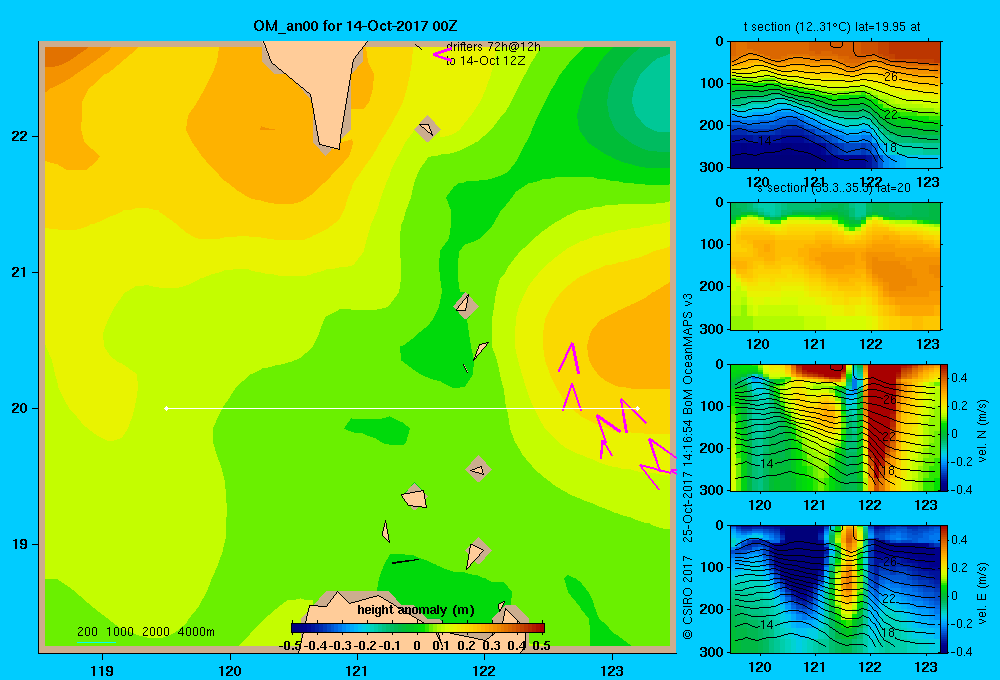Click the eastward velocity section panel
This screenshot has width=1000, height=680.
835,589
